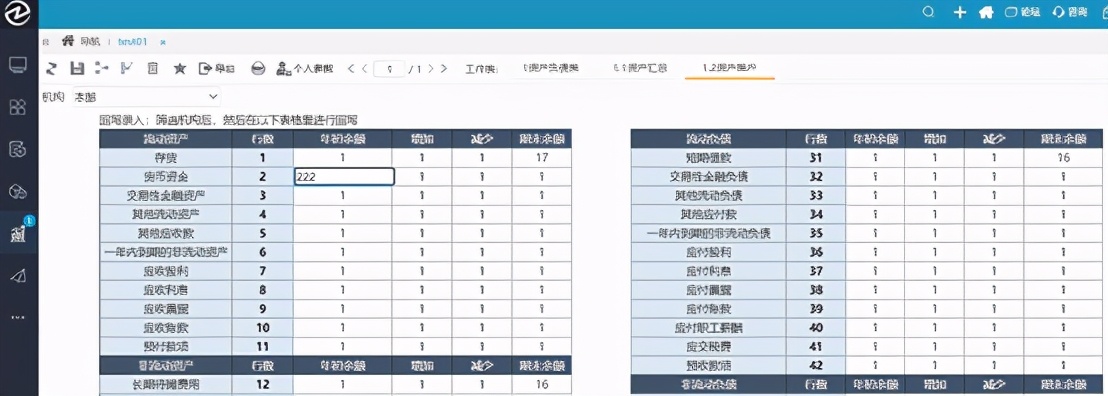This screenshot has width=1108, height=396.
Task: Click row number 37 cell
Action: pos(815,271)
